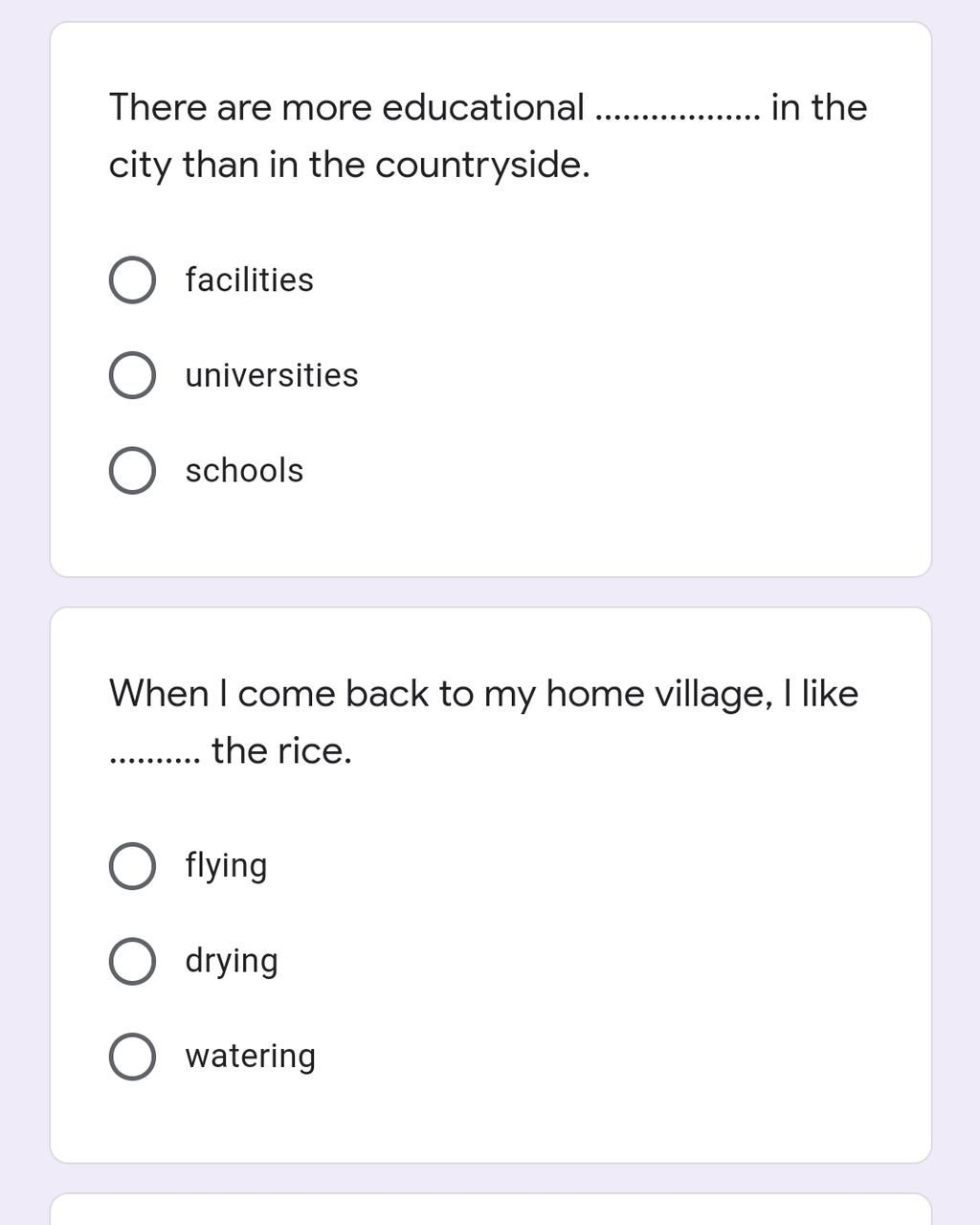Click the "There are more educational" question text
This screenshot has width=980, height=1225.
(x=346, y=107)
